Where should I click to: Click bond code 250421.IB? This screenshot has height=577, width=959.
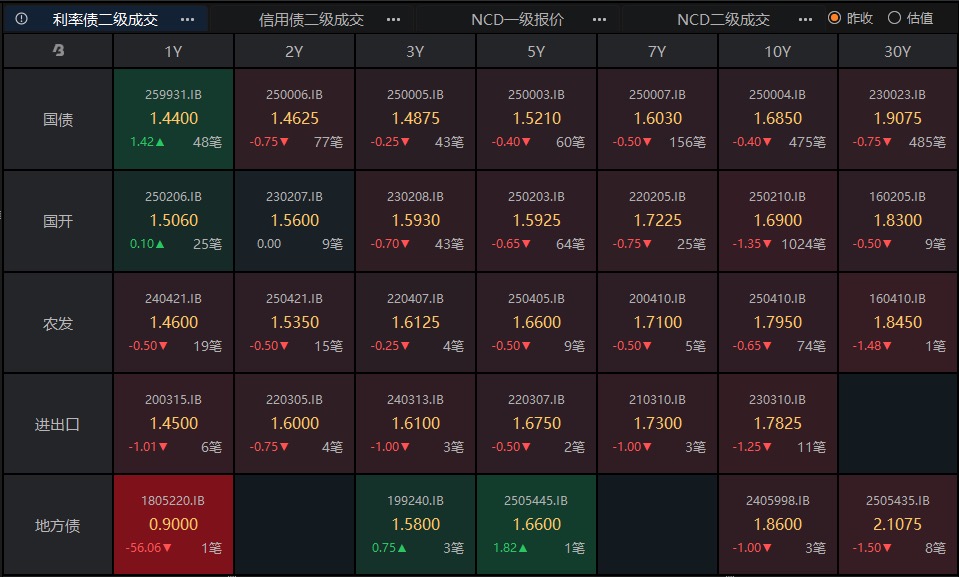(x=294, y=299)
